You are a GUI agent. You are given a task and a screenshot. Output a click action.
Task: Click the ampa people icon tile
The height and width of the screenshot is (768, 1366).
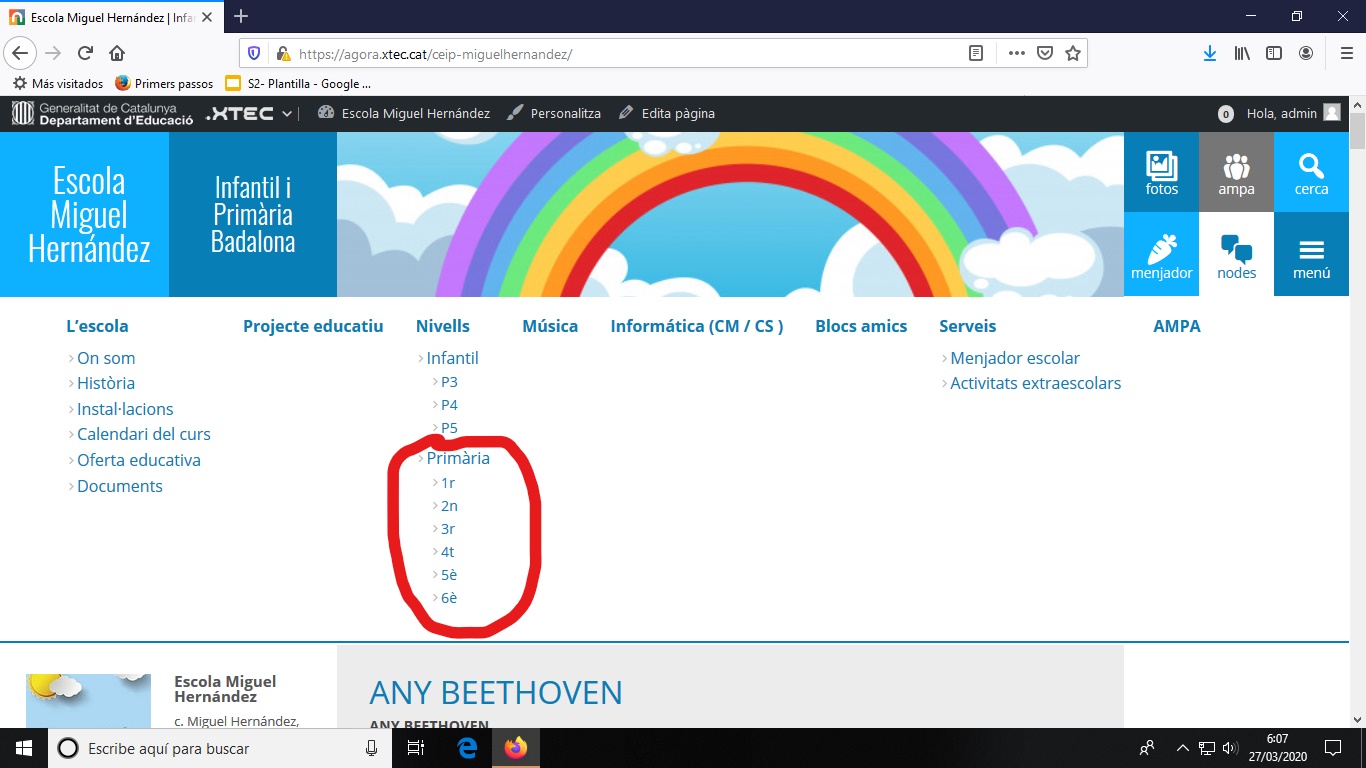click(x=1236, y=172)
